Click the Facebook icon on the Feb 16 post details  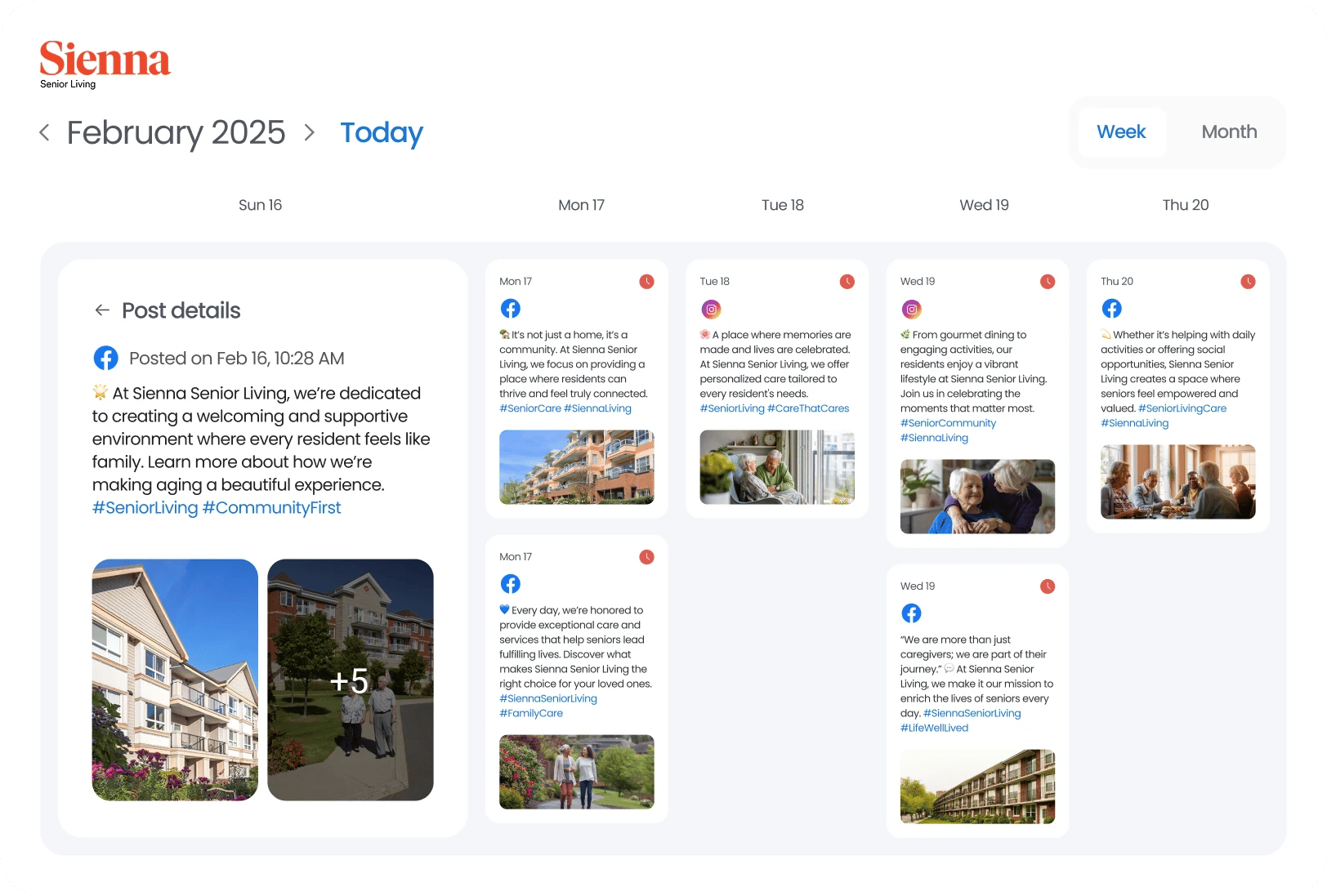pos(105,358)
